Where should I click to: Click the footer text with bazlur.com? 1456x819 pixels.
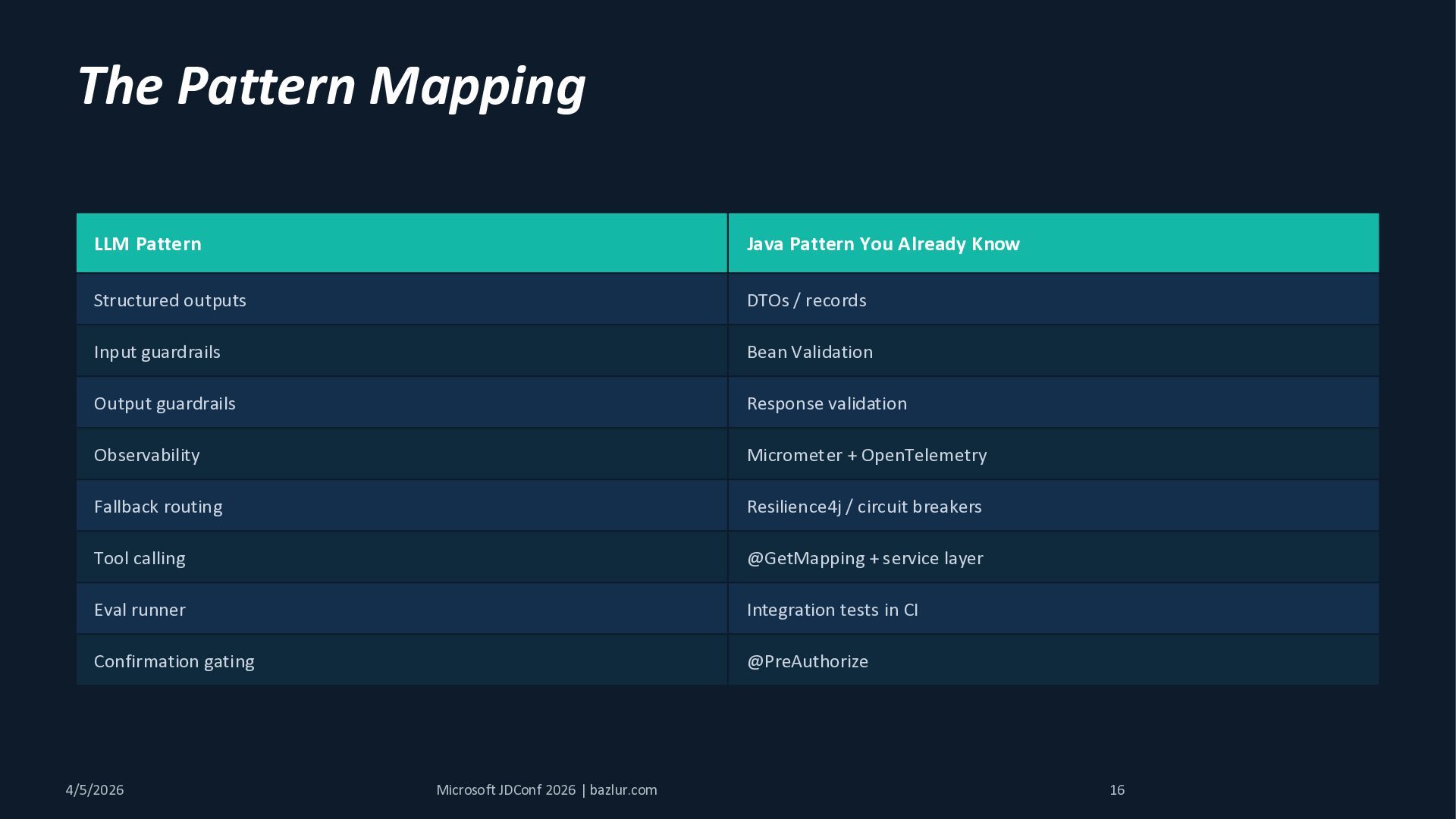pos(546,789)
